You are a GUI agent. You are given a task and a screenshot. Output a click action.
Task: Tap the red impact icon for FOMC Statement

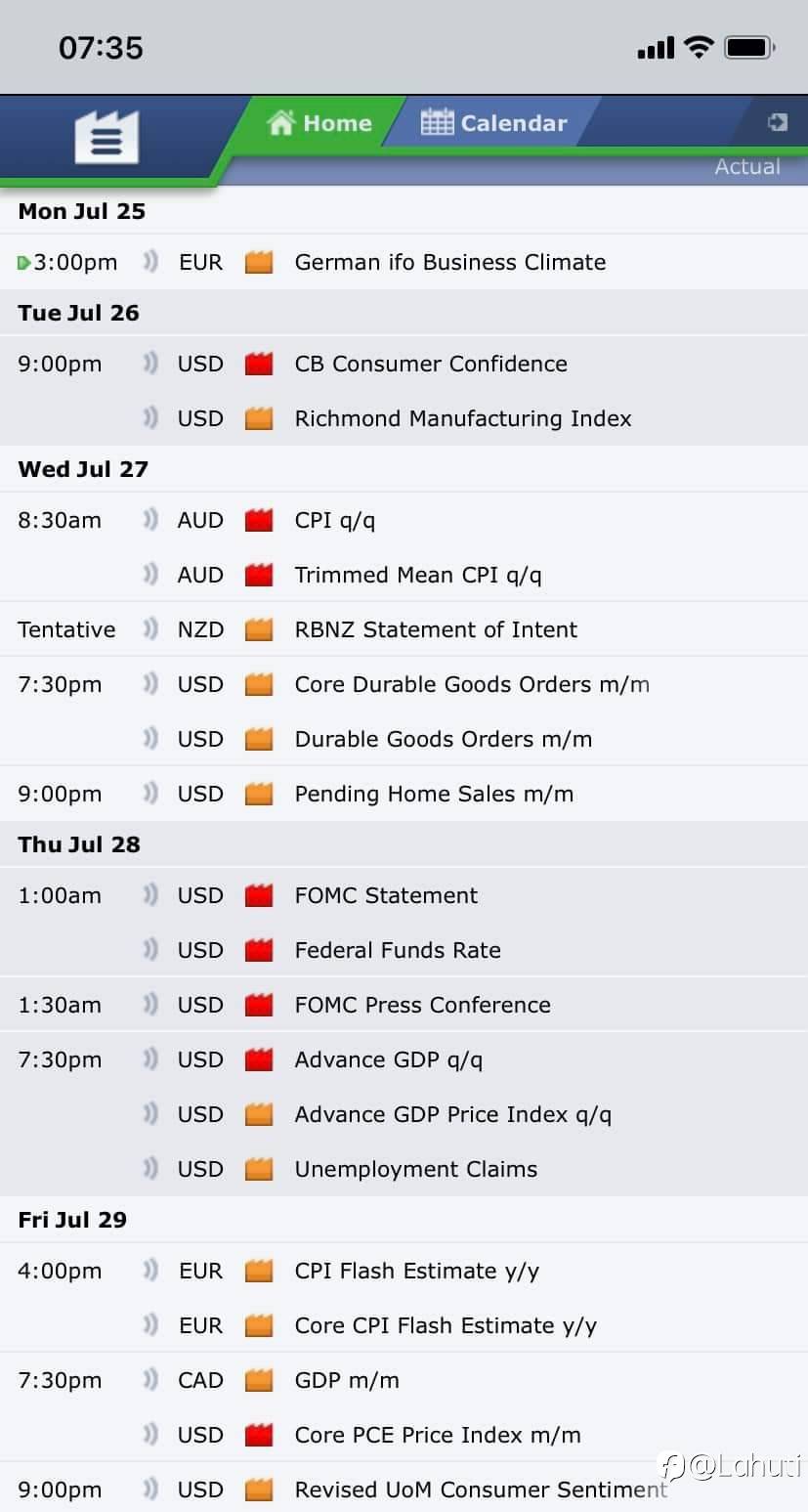click(x=259, y=895)
